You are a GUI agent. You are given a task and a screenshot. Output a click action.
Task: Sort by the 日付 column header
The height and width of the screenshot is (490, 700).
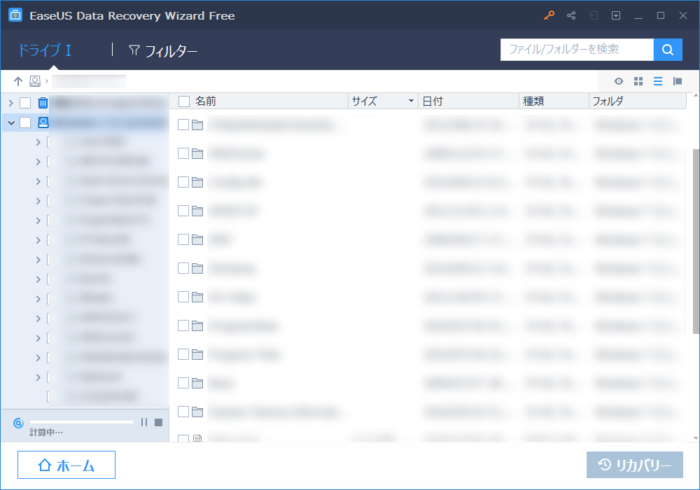coord(432,101)
